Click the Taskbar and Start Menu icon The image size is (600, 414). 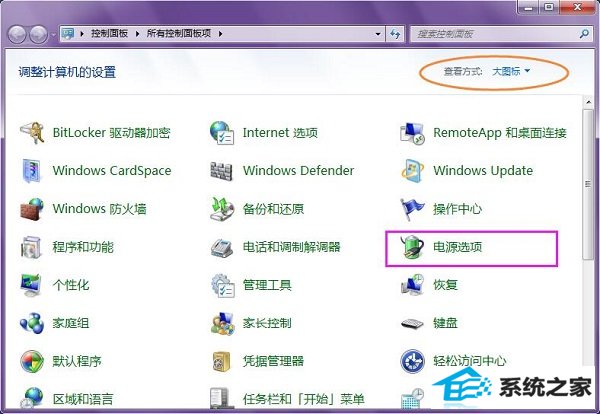pyautogui.click(x=220, y=398)
